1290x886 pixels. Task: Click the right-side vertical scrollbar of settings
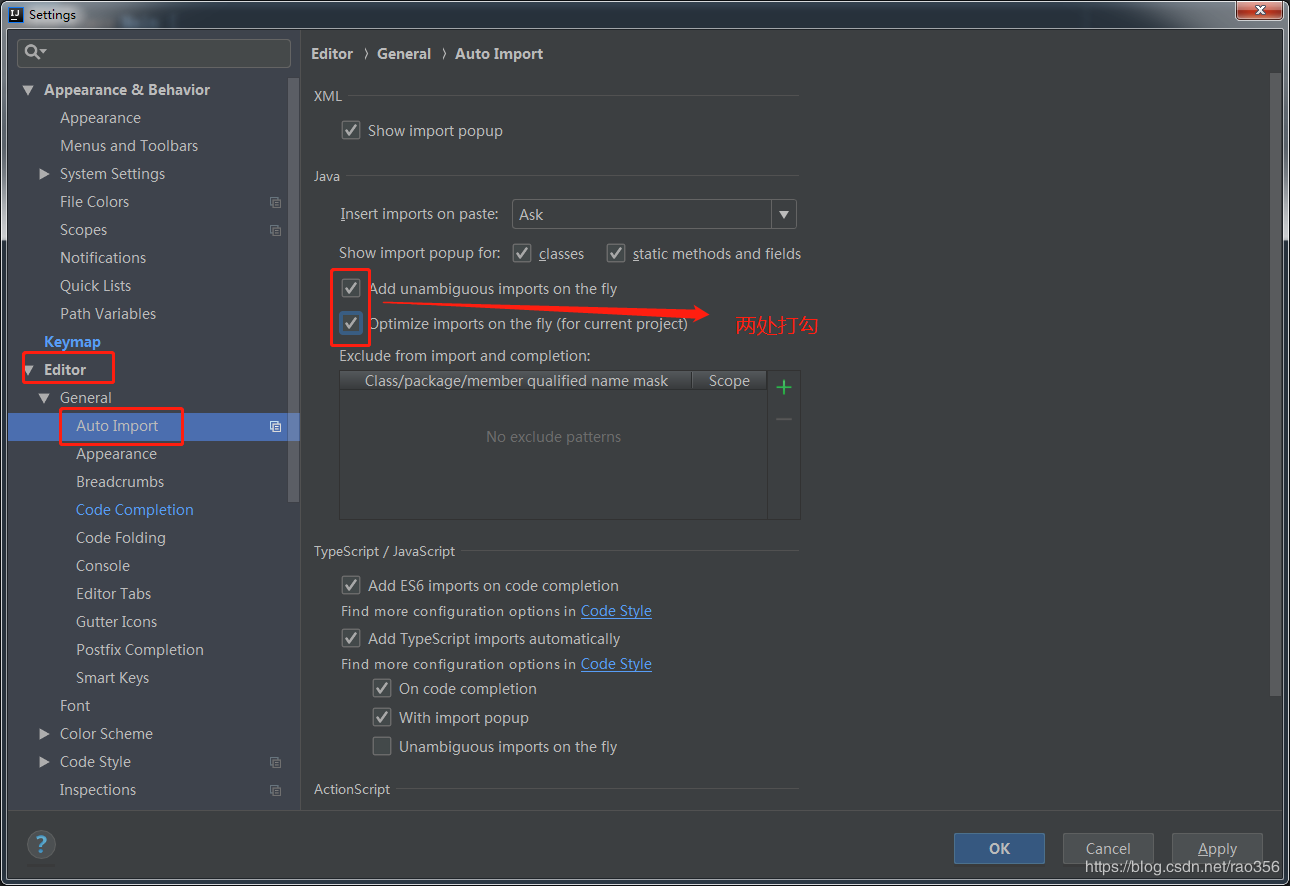pos(1275,380)
